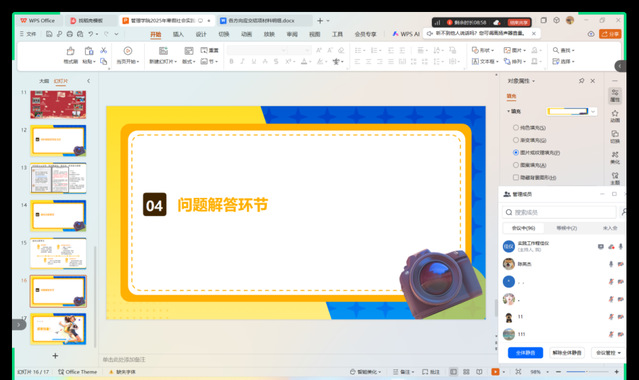Image resolution: width=639 pixels, height=380 pixels.
Task: Select the solid fill radio option
Action: (516, 128)
